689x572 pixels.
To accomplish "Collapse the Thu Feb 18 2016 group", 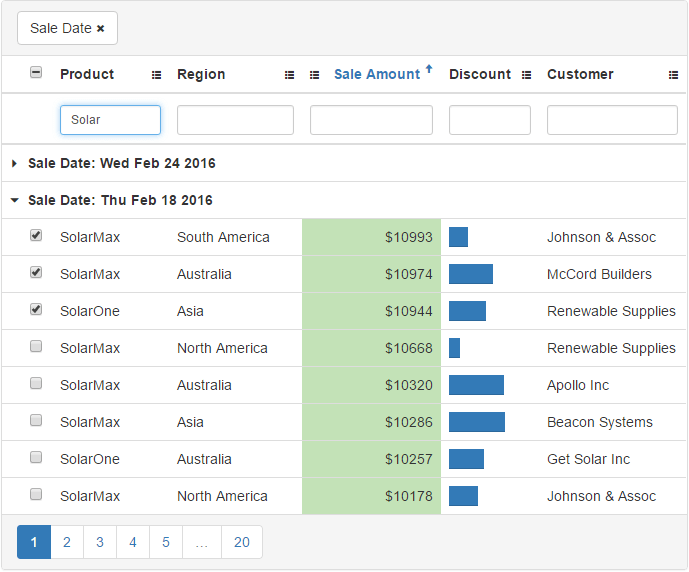I will 15,200.
